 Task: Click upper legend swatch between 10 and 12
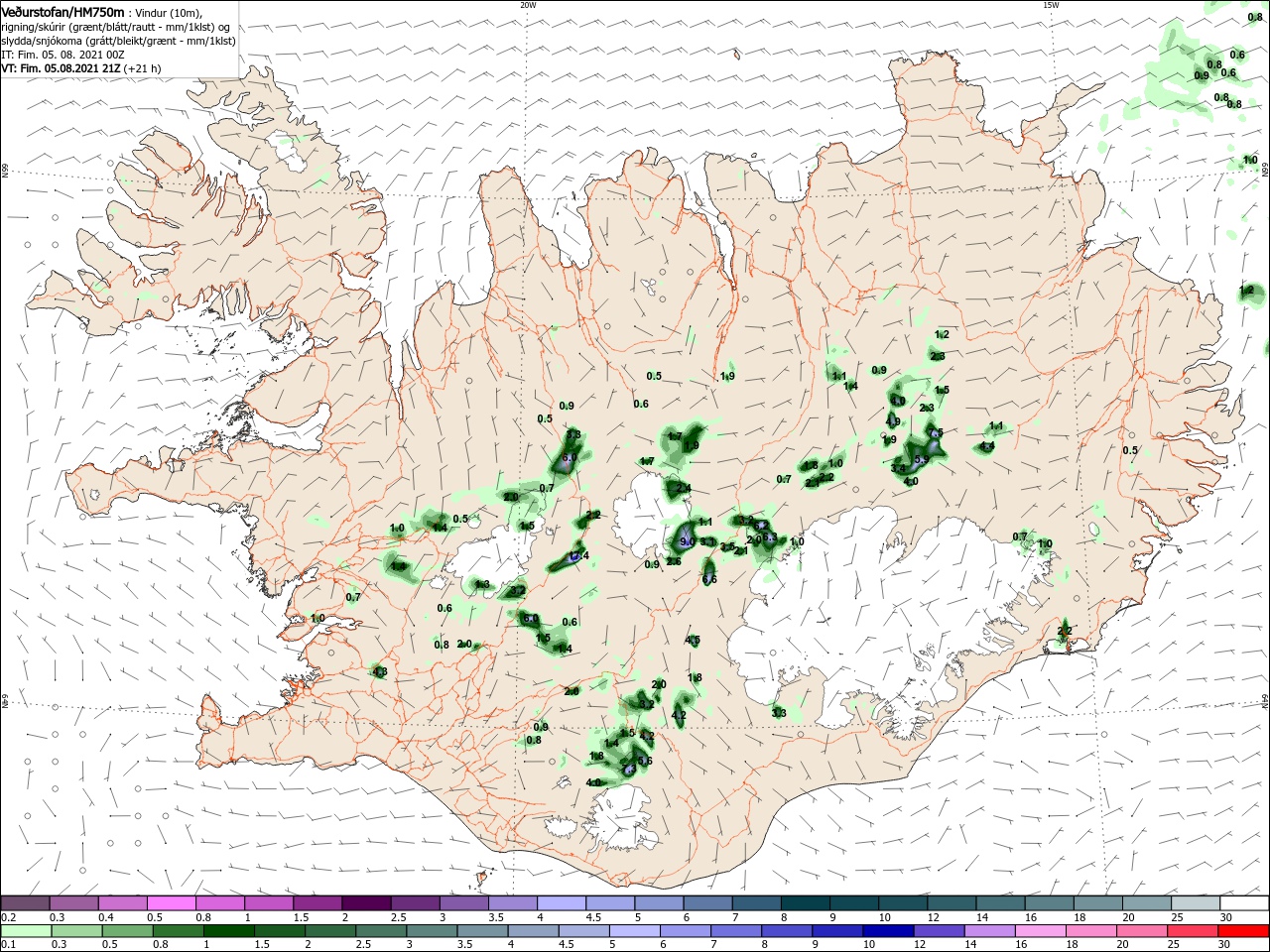902,902
